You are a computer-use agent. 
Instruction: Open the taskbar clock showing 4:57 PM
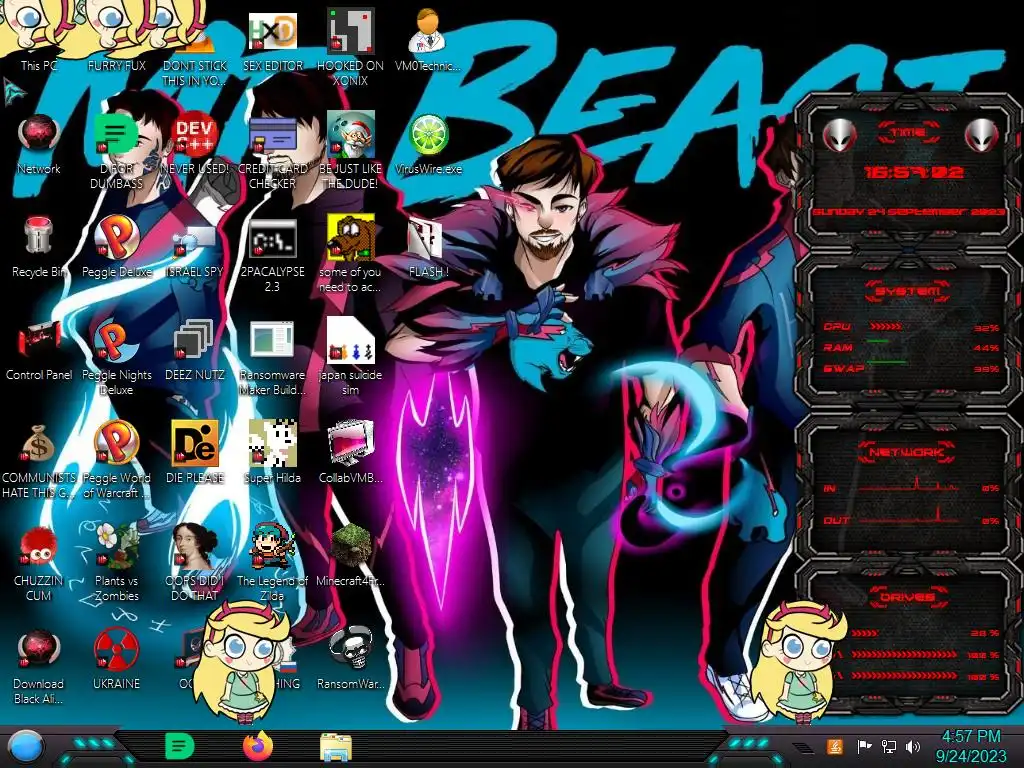point(971,746)
